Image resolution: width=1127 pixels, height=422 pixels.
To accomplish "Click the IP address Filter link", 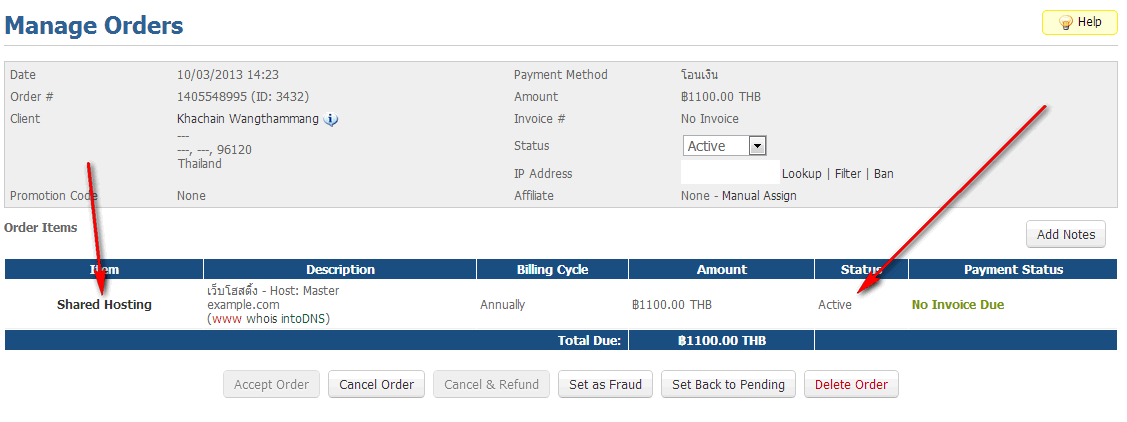I will pos(847,174).
